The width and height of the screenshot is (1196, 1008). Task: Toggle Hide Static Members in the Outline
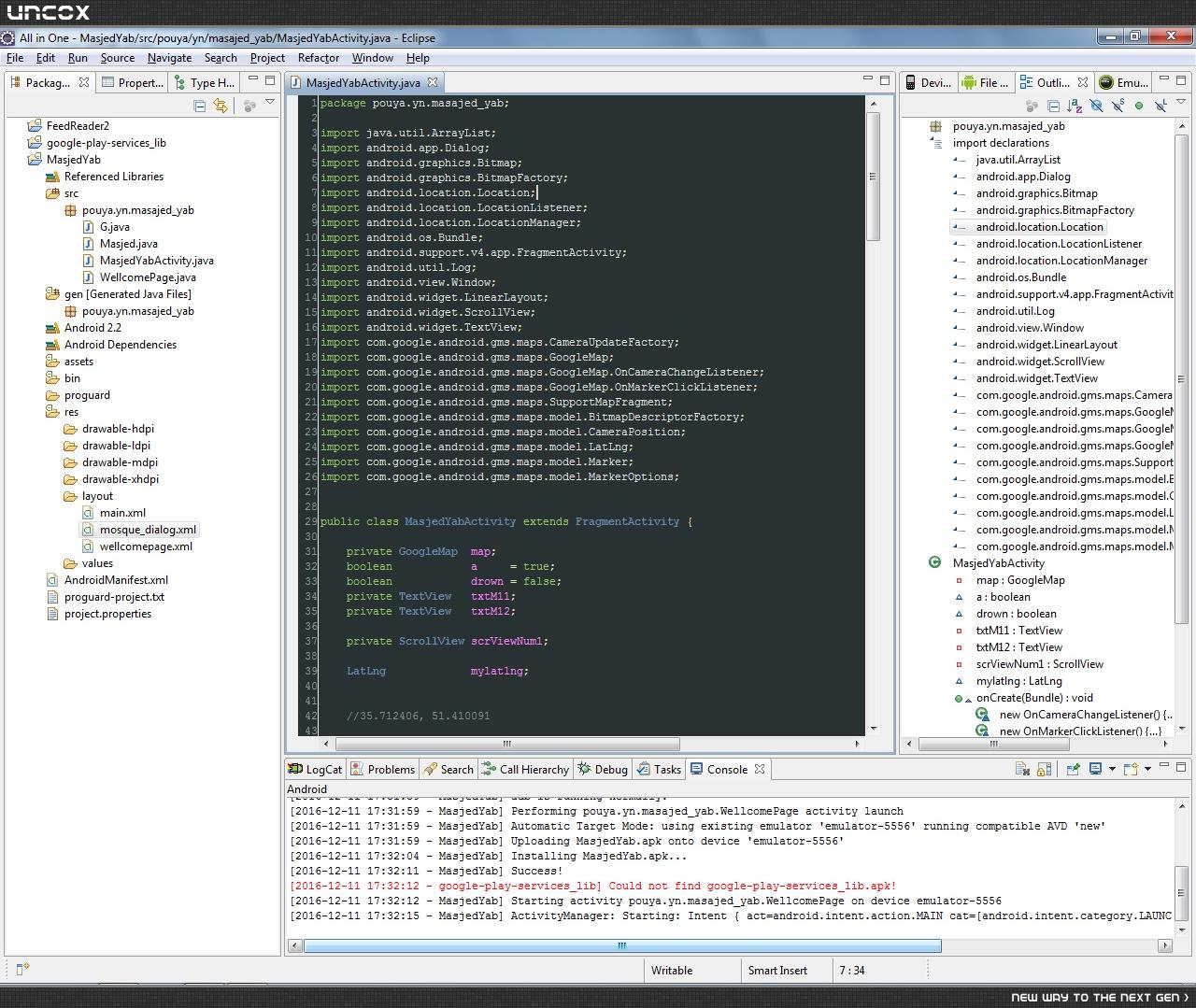1118,106
